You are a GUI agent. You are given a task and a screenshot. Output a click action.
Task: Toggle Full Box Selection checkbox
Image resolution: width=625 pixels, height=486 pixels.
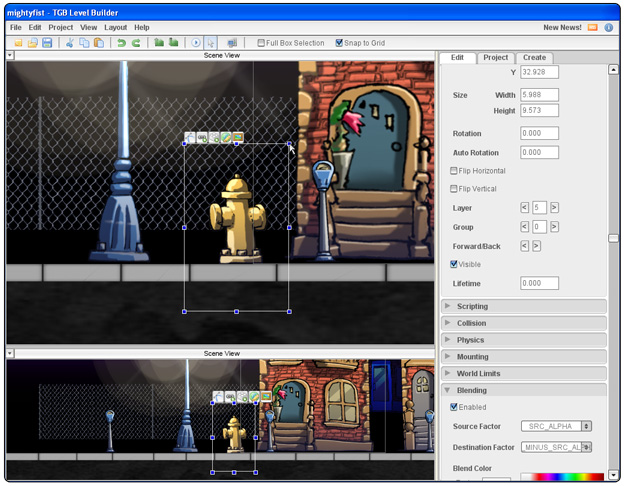pyautogui.click(x=261, y=43)
